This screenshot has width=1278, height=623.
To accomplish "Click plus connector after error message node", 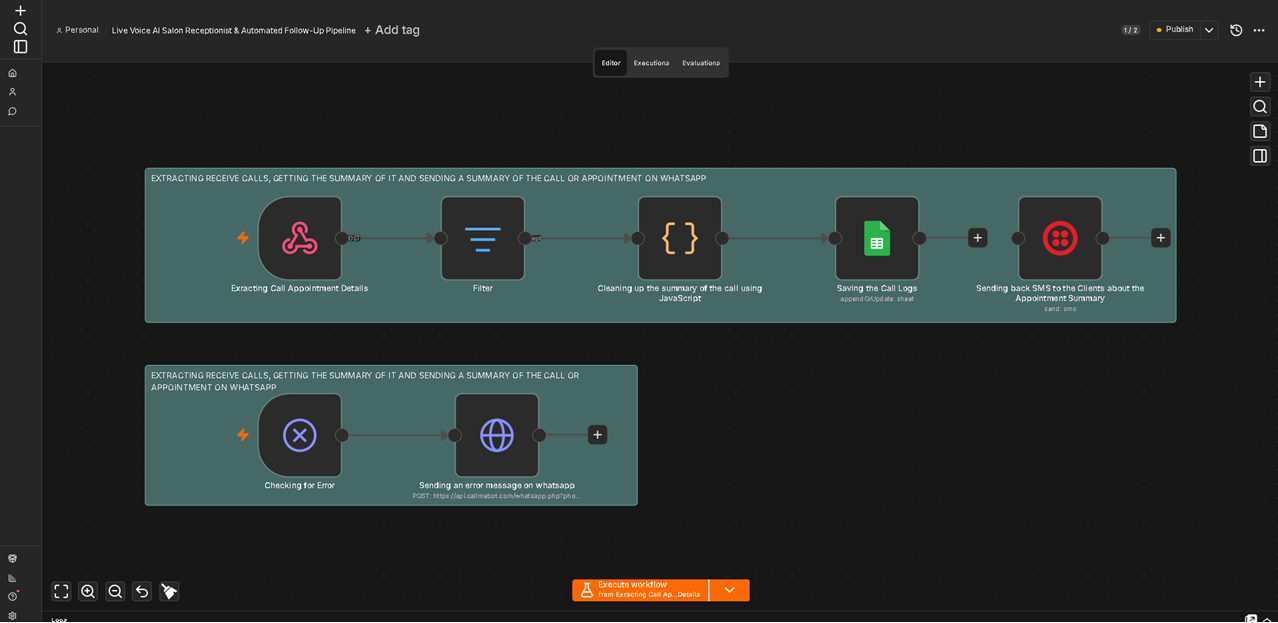I will point(597,435).
